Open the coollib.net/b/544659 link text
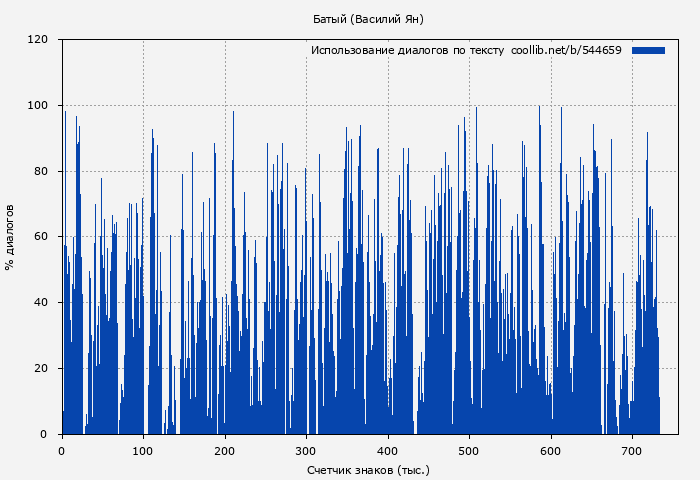Screen dimensions: 700x480 click(566, 50)
